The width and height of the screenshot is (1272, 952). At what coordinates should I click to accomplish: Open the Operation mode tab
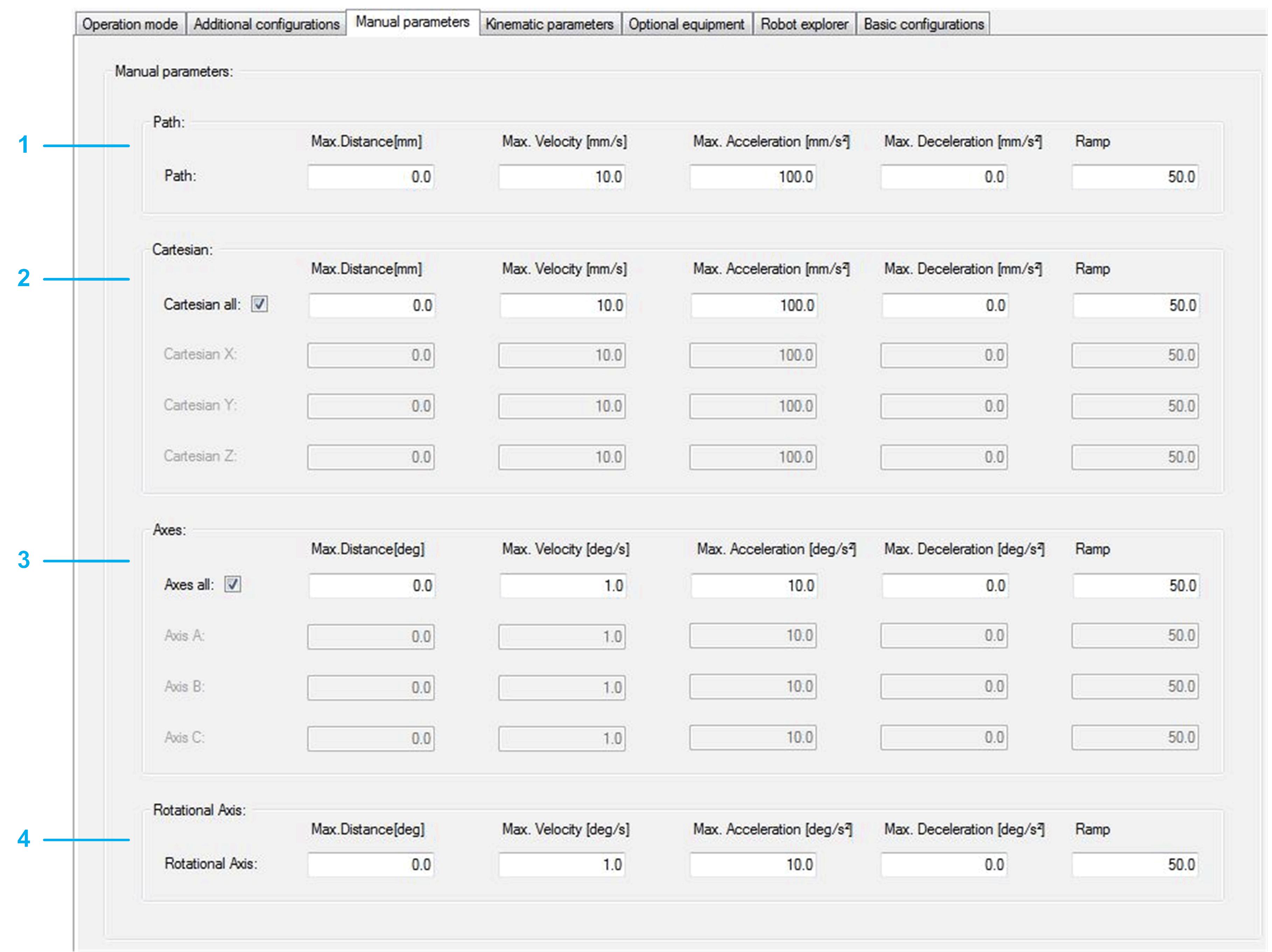point(130,24)
